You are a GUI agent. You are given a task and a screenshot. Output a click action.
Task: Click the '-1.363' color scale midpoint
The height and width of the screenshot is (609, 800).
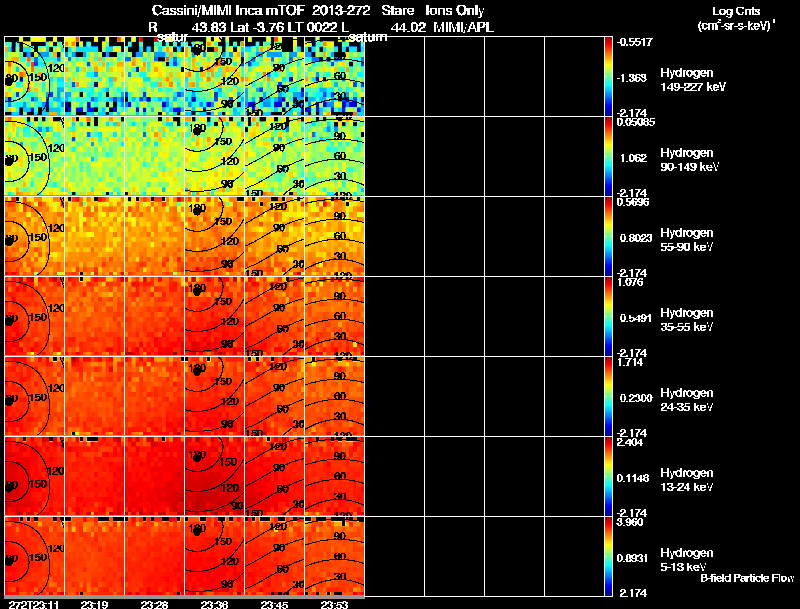(632, 78)
